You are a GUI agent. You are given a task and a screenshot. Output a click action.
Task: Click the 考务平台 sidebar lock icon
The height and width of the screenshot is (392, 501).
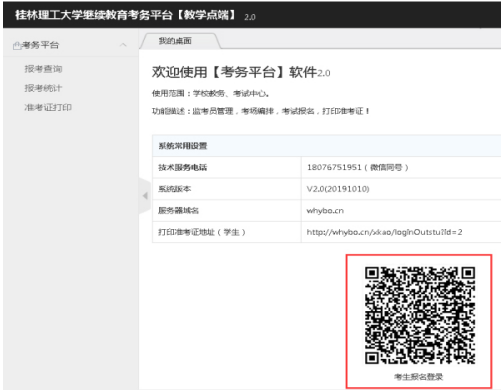17,46
